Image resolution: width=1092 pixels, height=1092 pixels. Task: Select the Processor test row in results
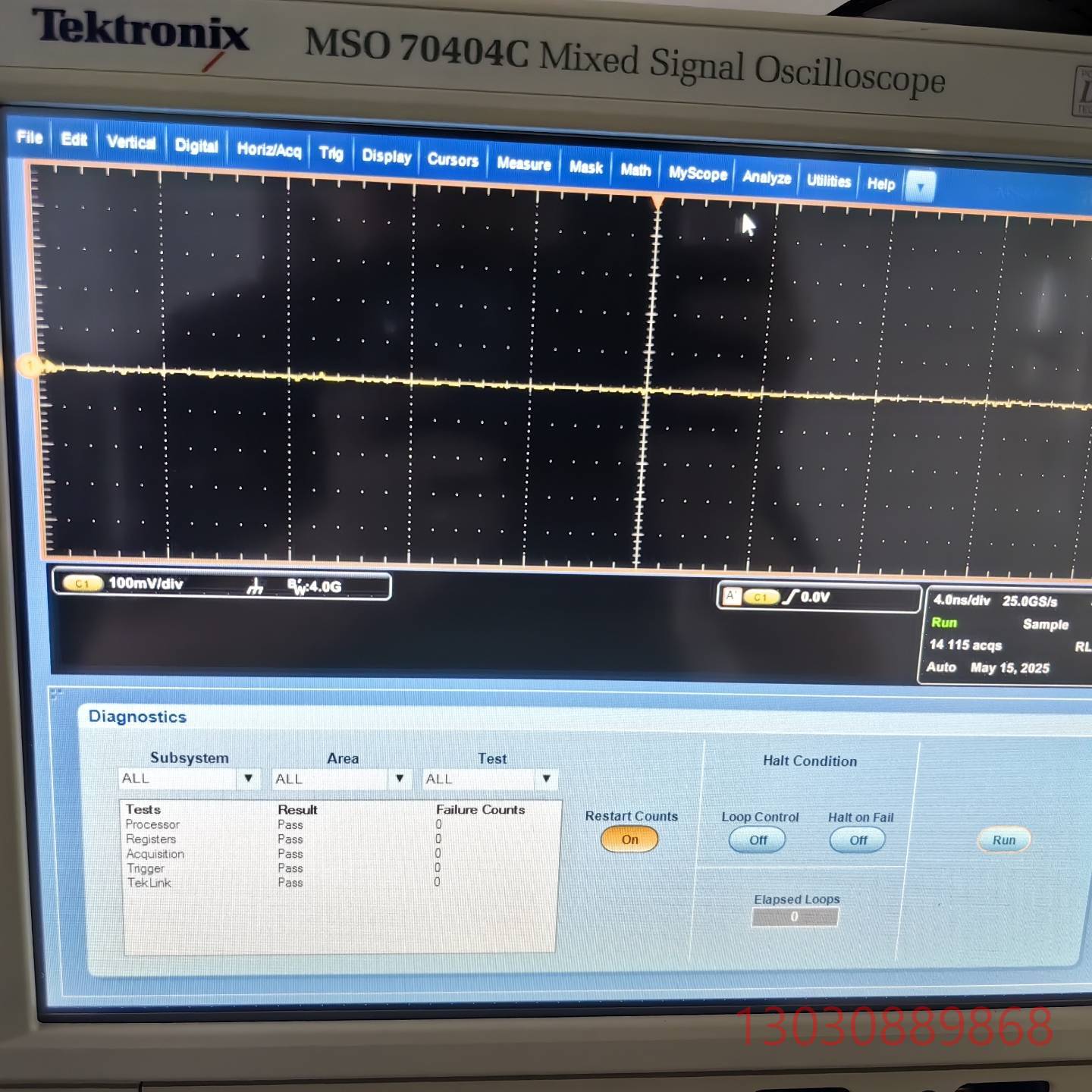pyautogui.click(x=152, y=824)
